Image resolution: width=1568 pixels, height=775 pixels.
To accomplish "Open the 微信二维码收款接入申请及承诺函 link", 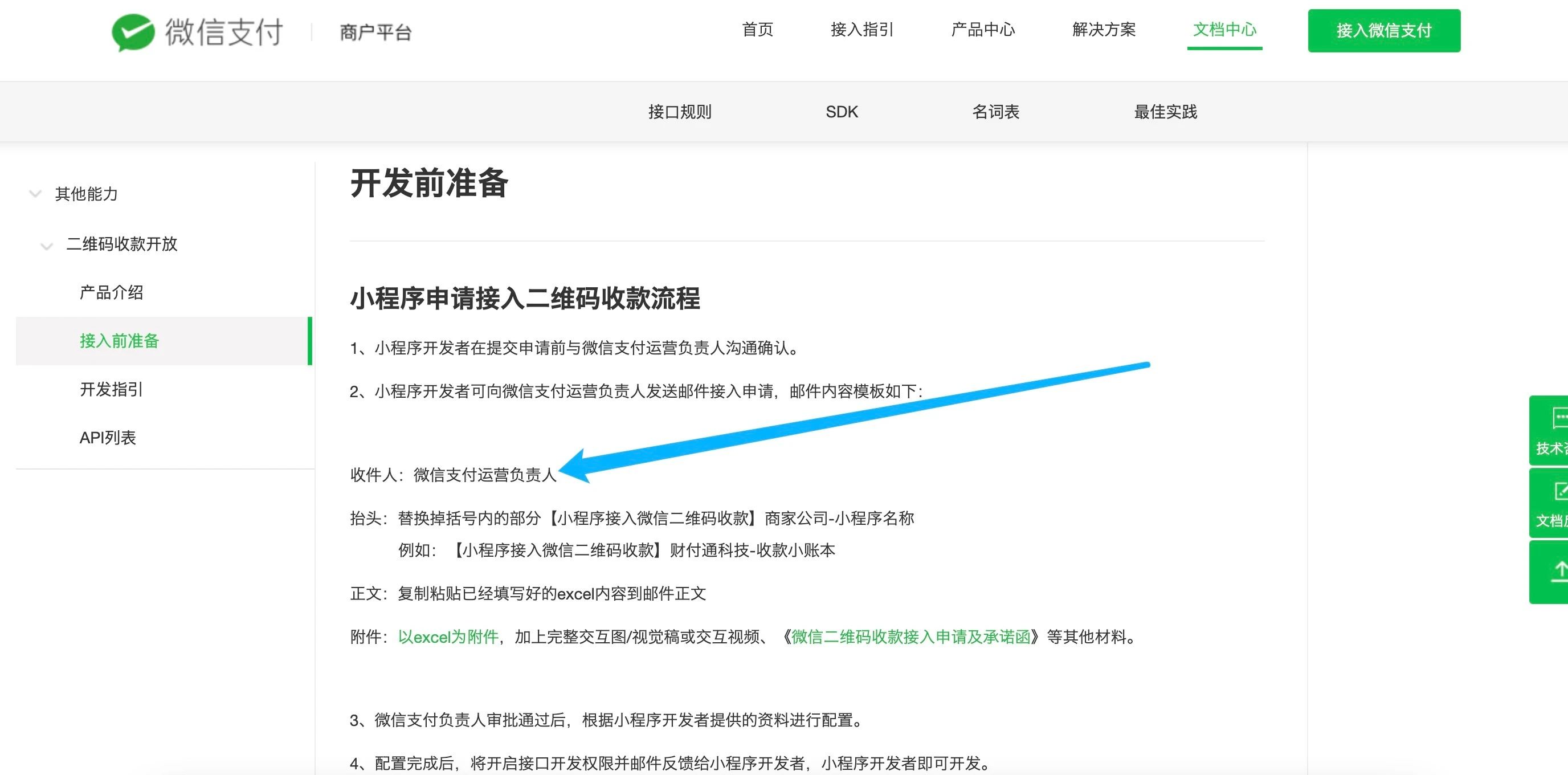I will 910,637.
